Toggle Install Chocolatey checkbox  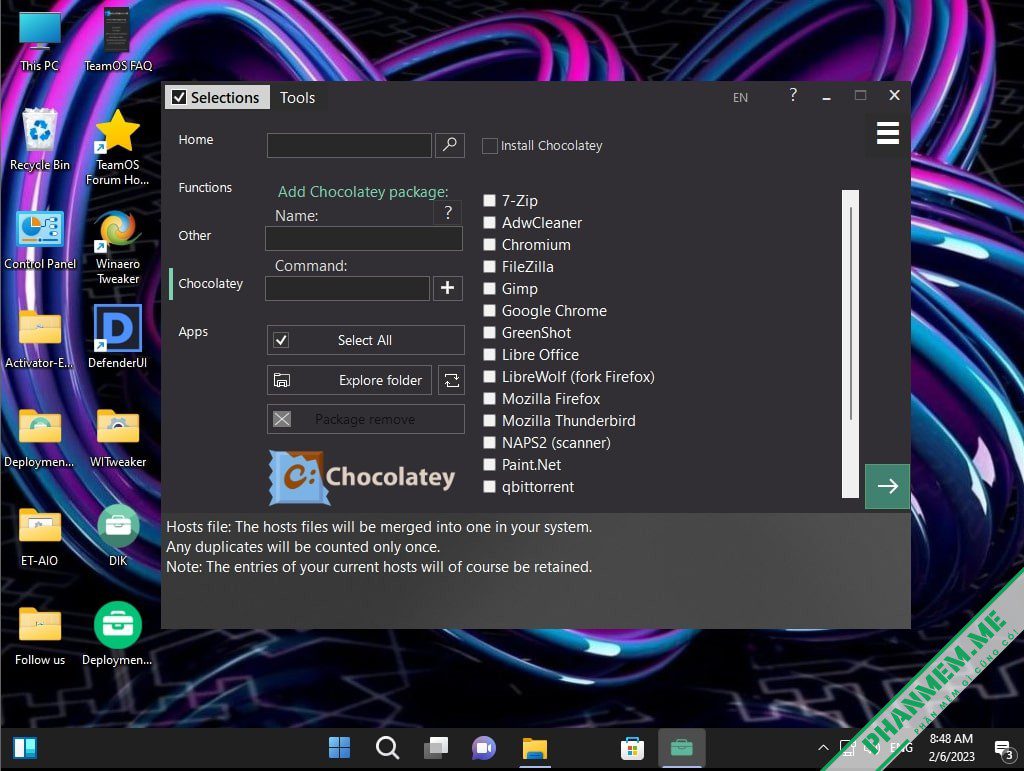click(x=490, y=146)
